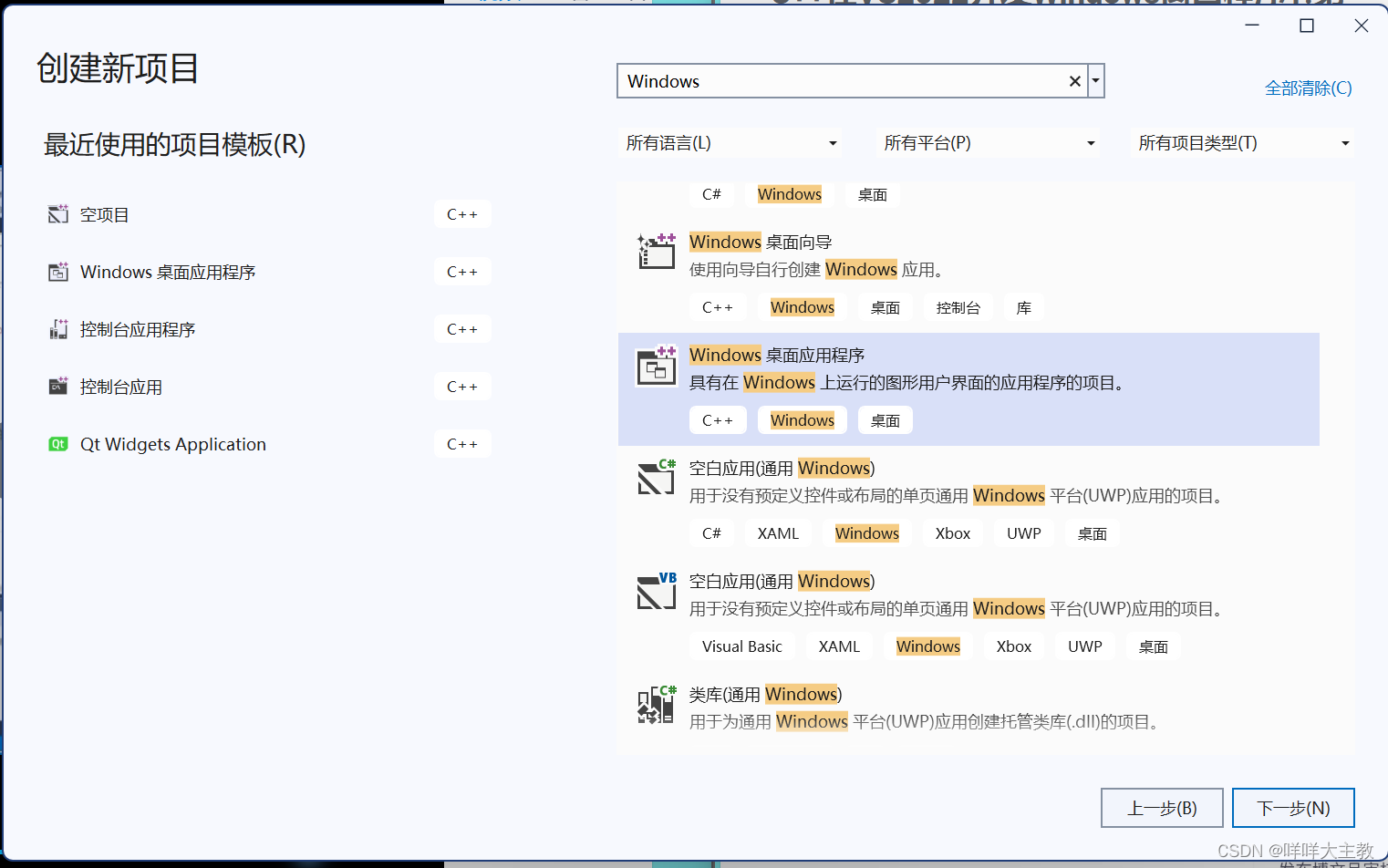
Task: Open the 所有语言(L) dropdown
Action: point(730,143)
